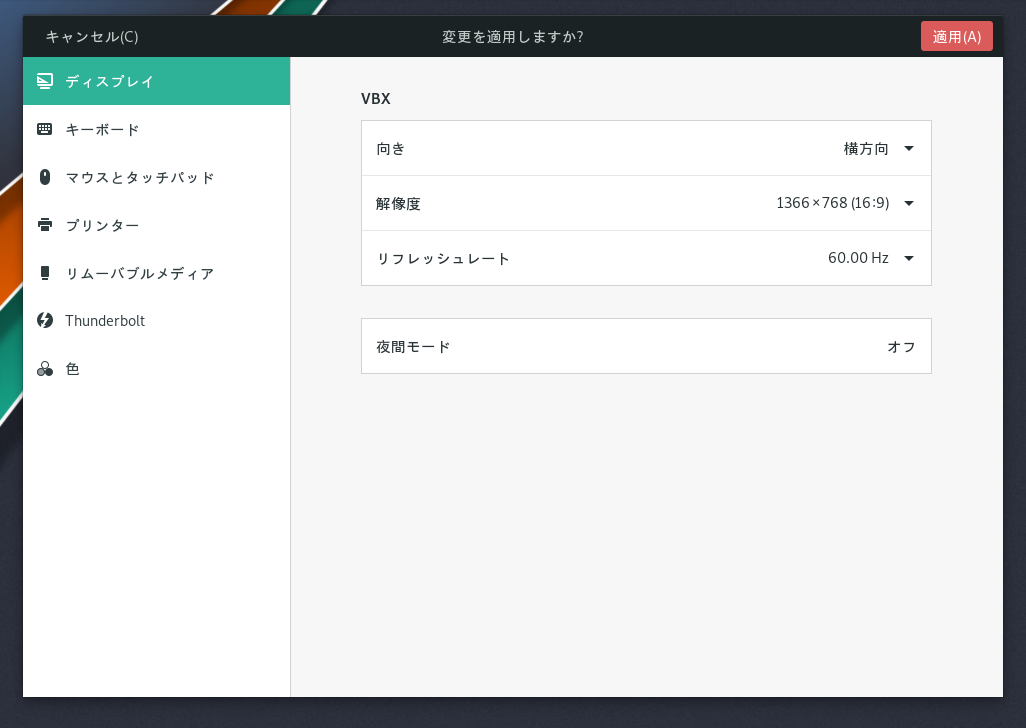The height and width of the screenshot is (728, 1026).
Task: Click the mouse icon in sidebar
Action: coord(44,177)
